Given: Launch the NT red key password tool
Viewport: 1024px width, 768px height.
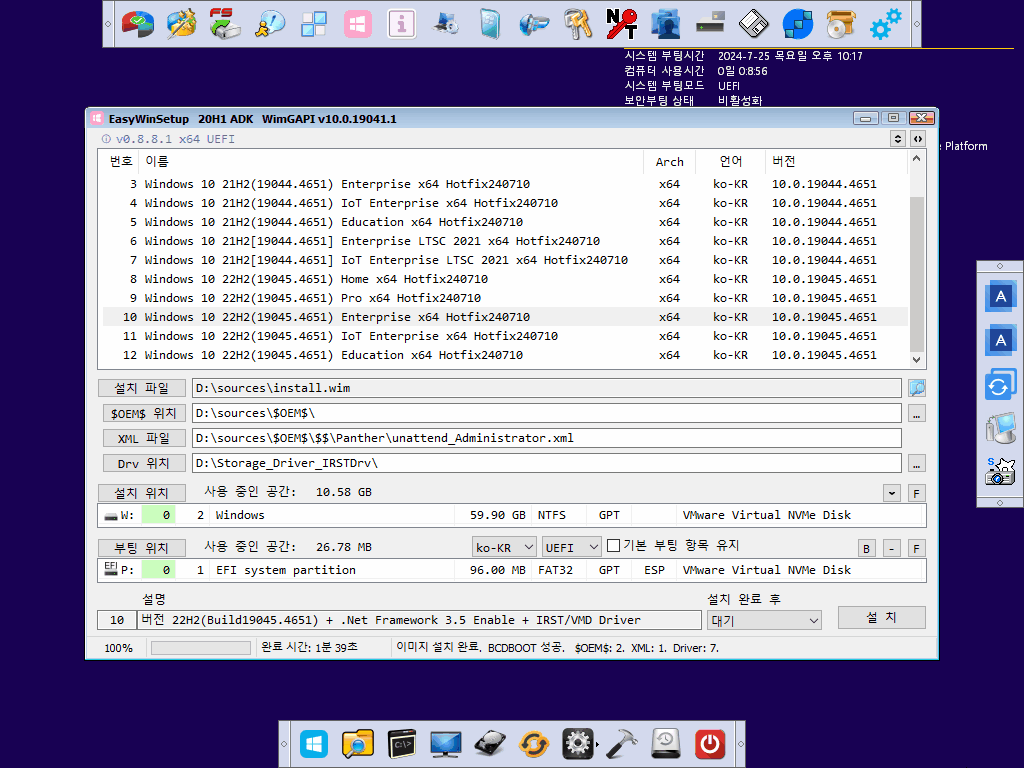Looking at the screenshot, I should (x=622, y=24).
